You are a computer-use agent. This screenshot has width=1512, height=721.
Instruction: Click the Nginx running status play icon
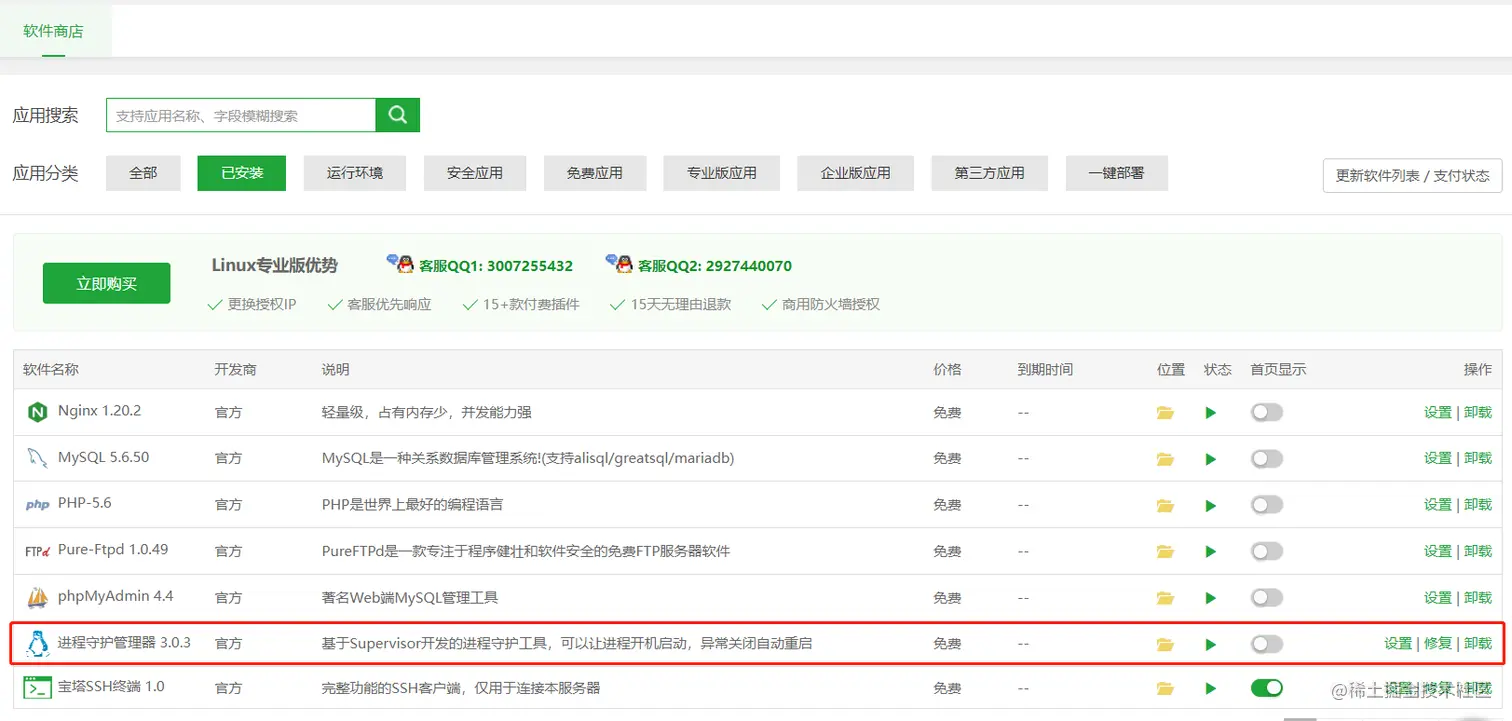tap(1211, 412)
